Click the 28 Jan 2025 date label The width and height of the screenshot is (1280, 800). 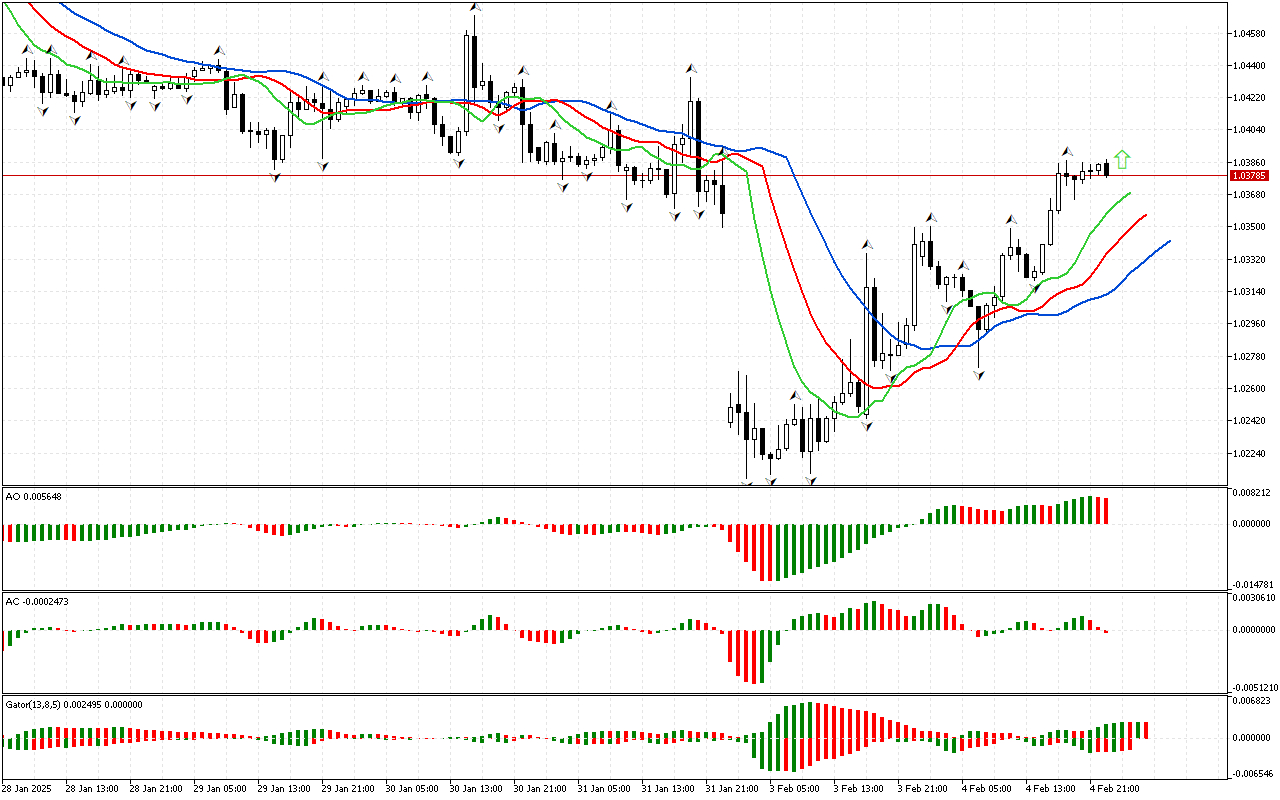click(x=25, y=789)
